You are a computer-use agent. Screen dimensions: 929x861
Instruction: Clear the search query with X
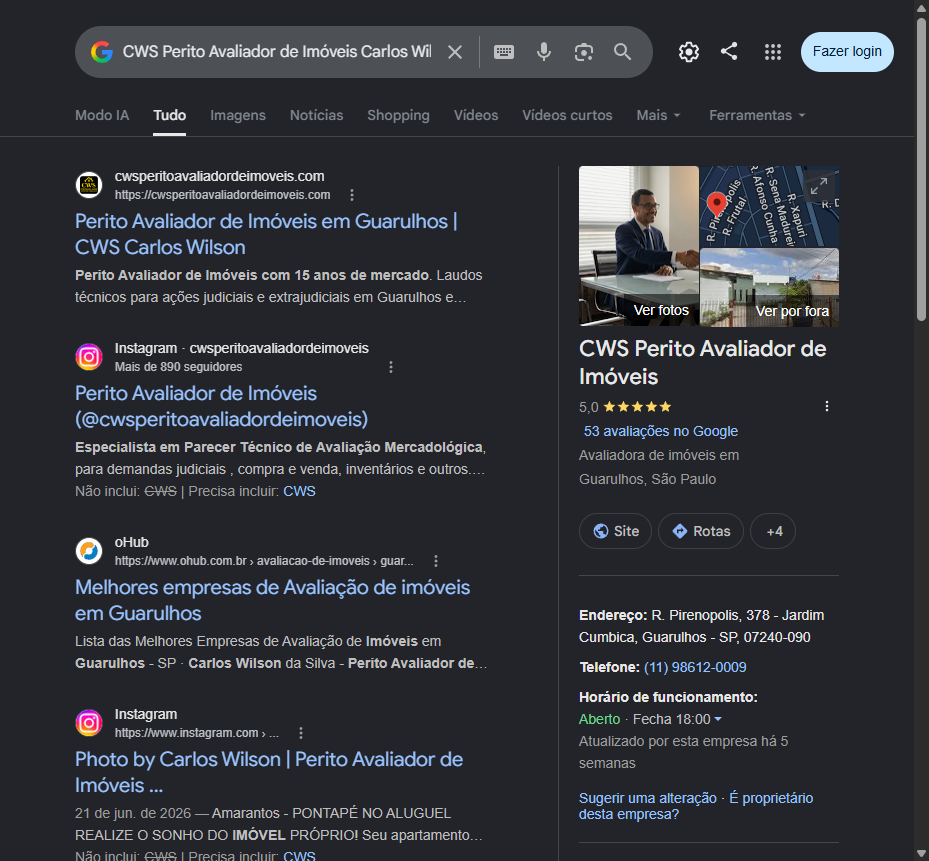455,52
